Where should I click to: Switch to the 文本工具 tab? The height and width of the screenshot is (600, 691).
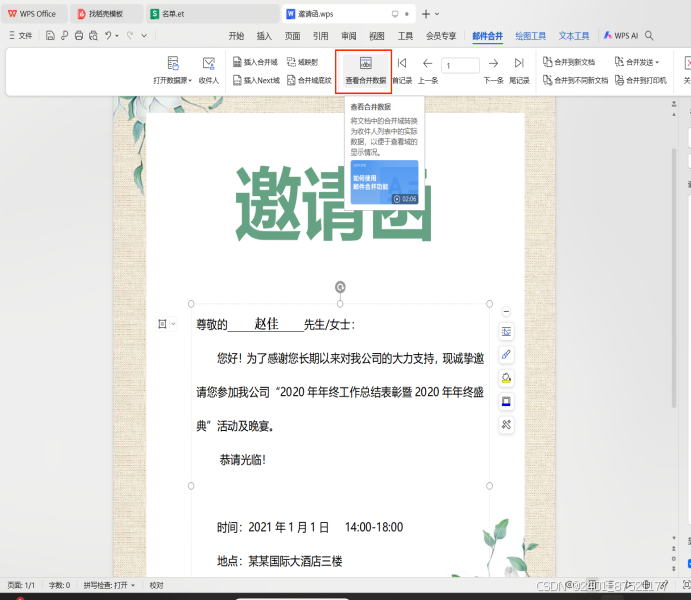point(574,36)
